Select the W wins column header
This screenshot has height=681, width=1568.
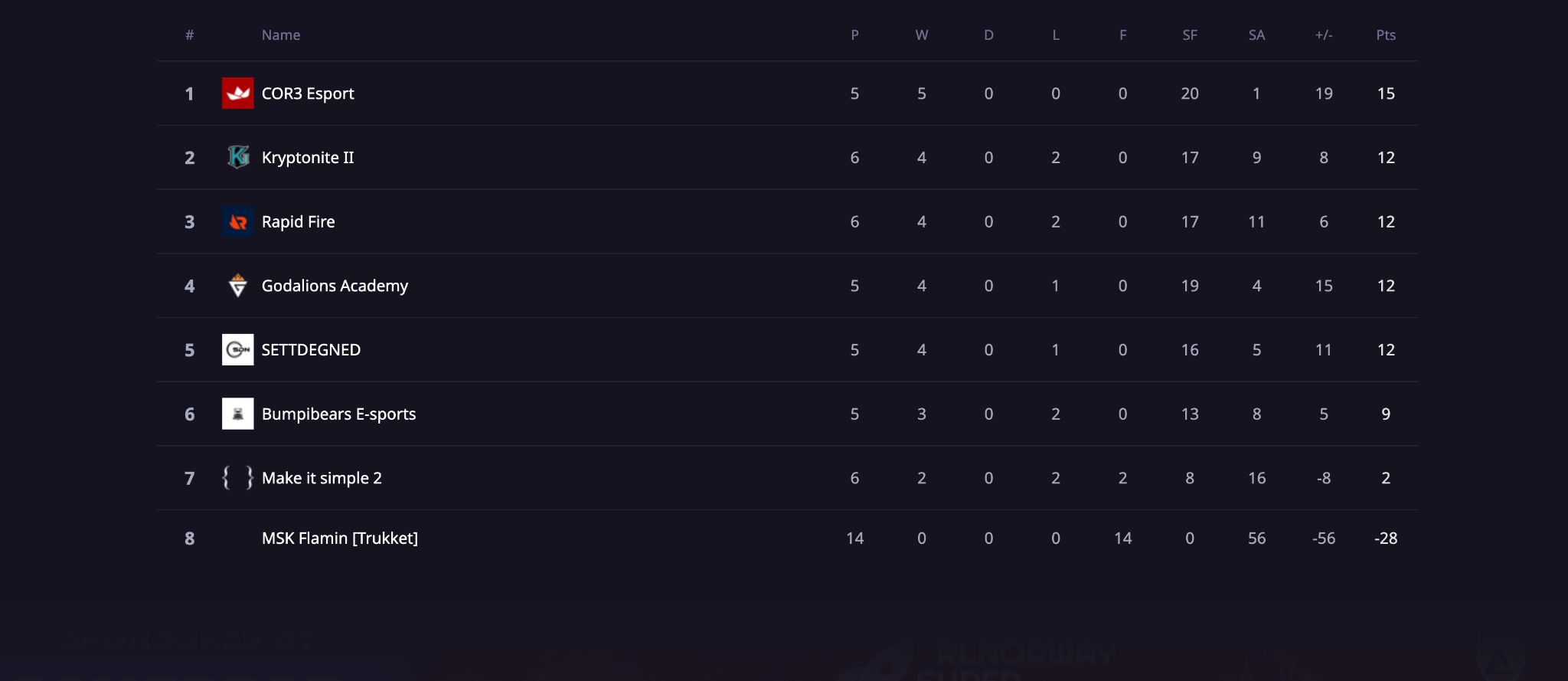click(x=922, y=35)
